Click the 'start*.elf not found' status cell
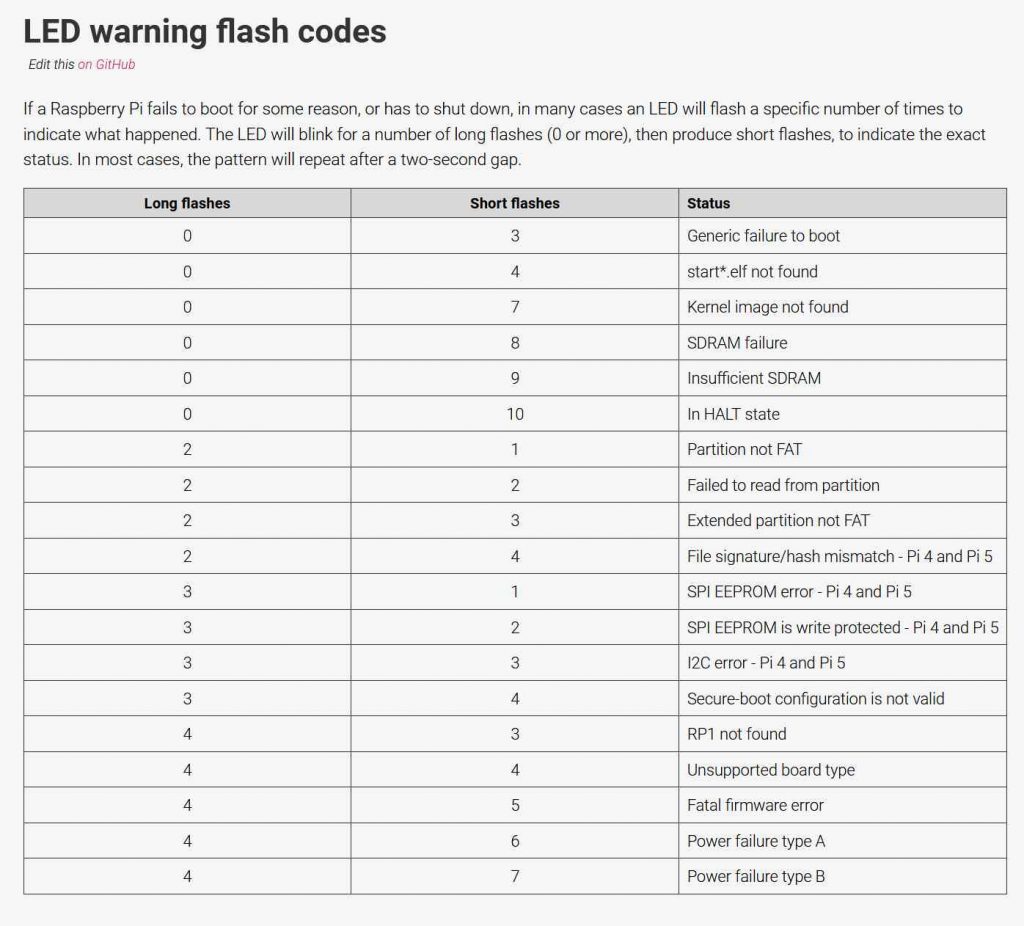Screen dimensions: 1024x926 (x=752, y=272)
